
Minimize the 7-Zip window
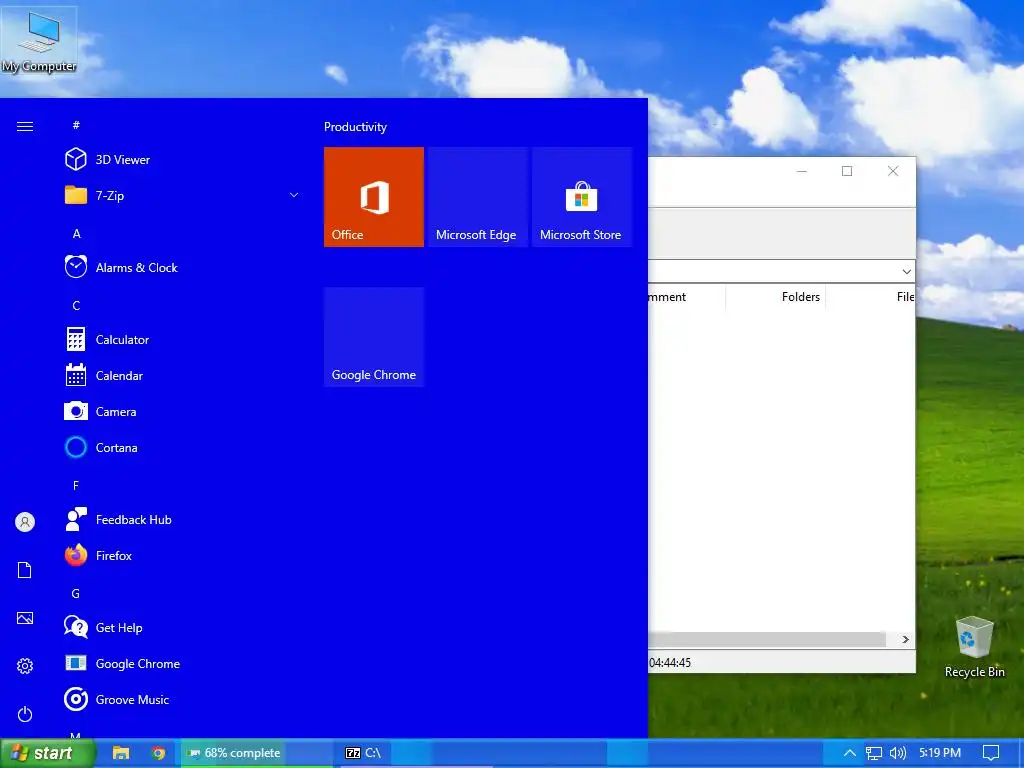802,171
